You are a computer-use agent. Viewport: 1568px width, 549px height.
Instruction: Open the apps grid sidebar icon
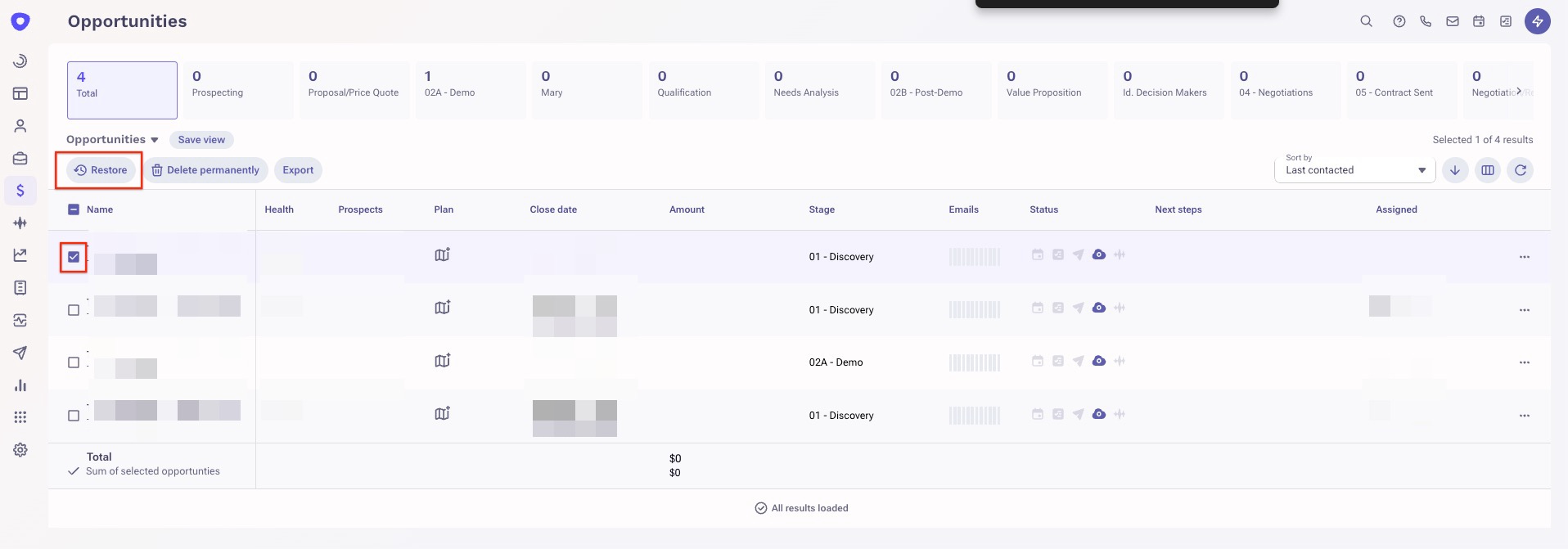(20, 417)
